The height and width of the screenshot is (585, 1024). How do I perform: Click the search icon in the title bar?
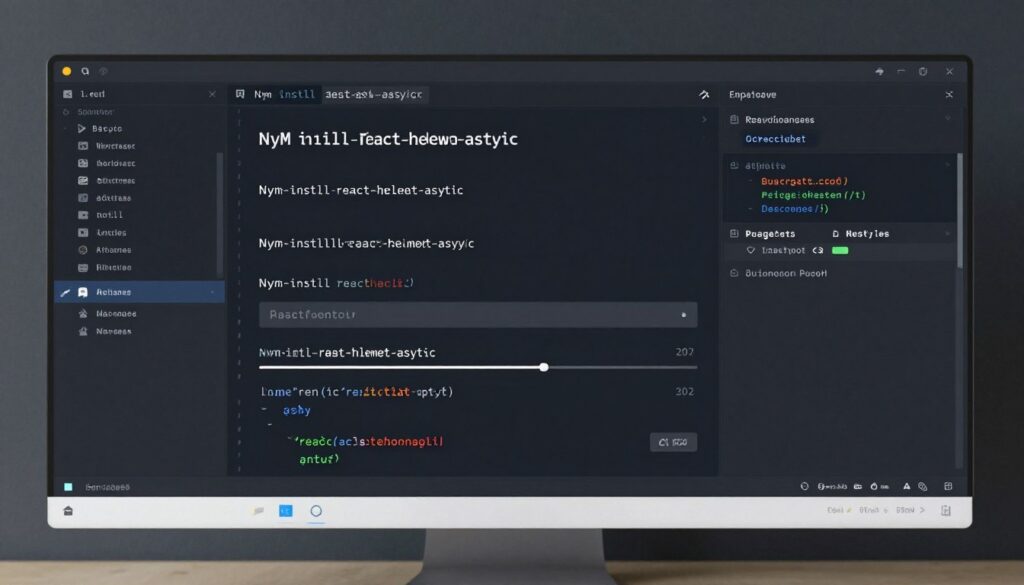coord(85,71)
